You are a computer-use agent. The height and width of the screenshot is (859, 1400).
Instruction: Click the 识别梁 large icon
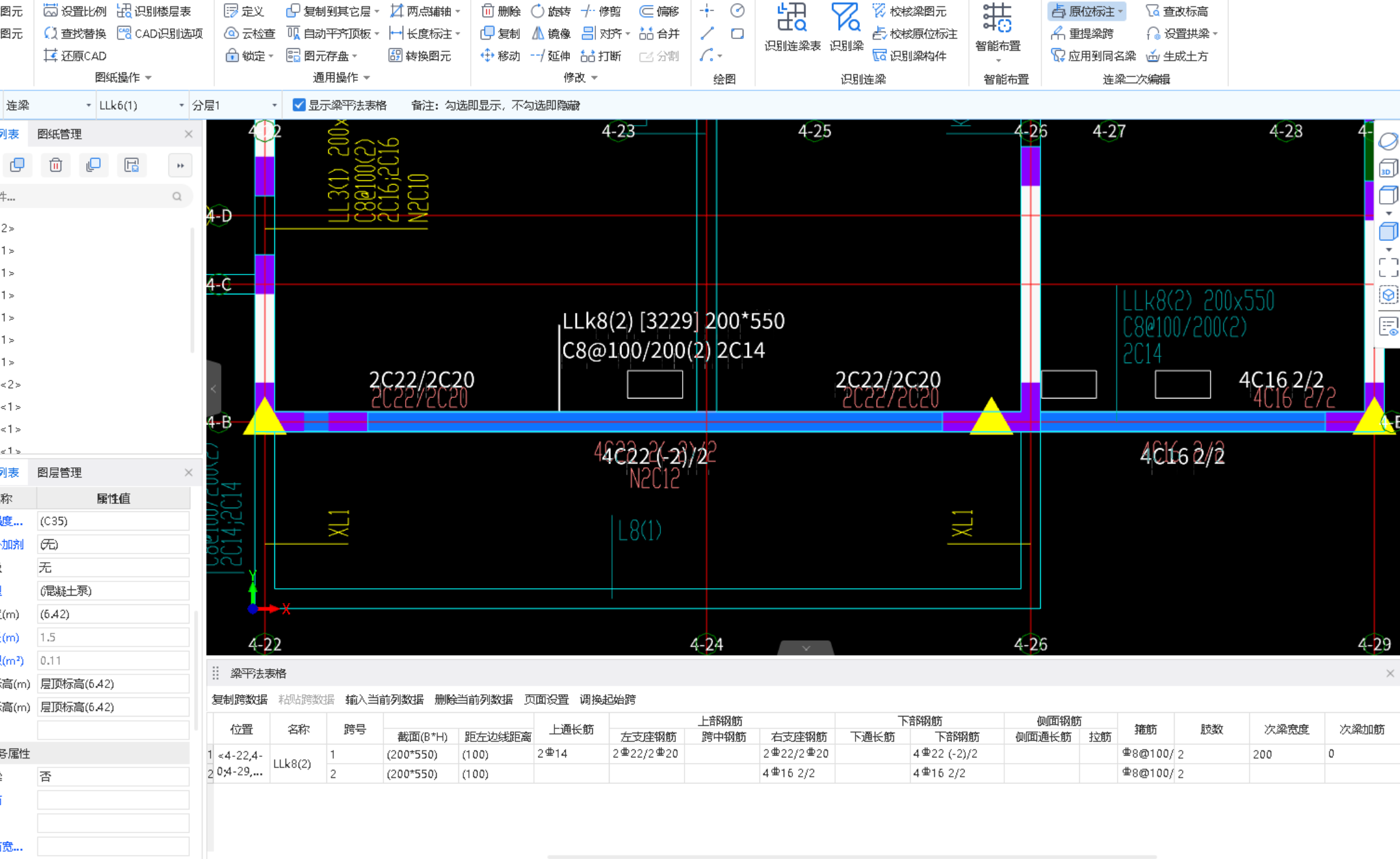tap(846, 17)
